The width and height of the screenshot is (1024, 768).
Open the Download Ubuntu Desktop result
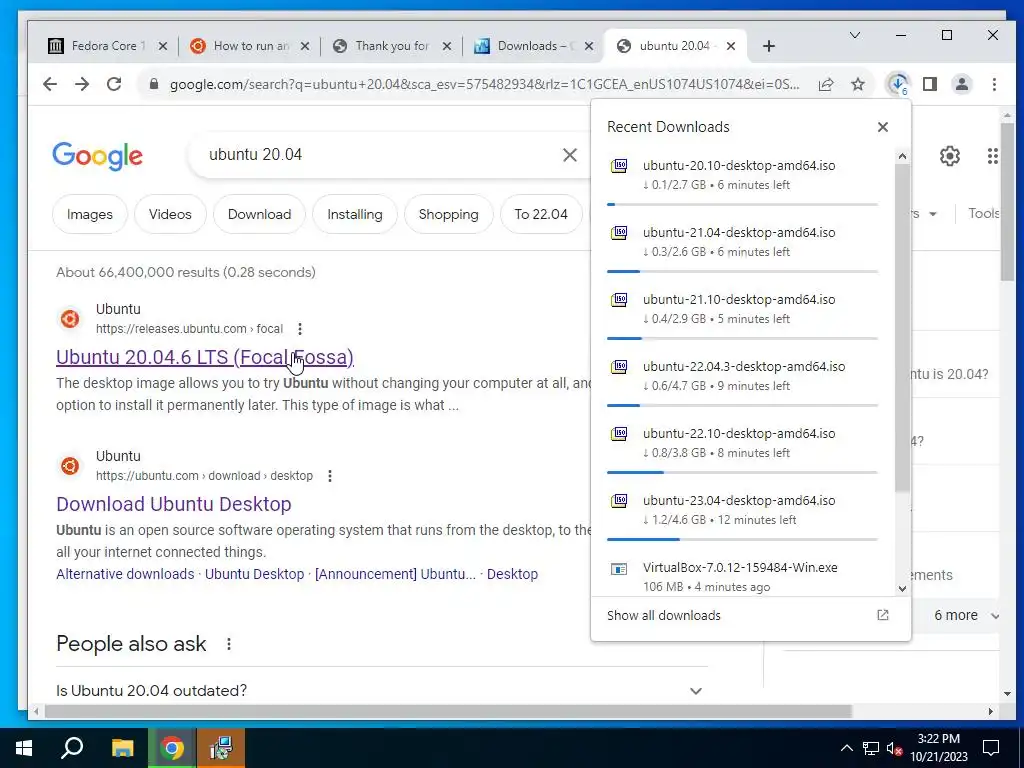(174, 504)
